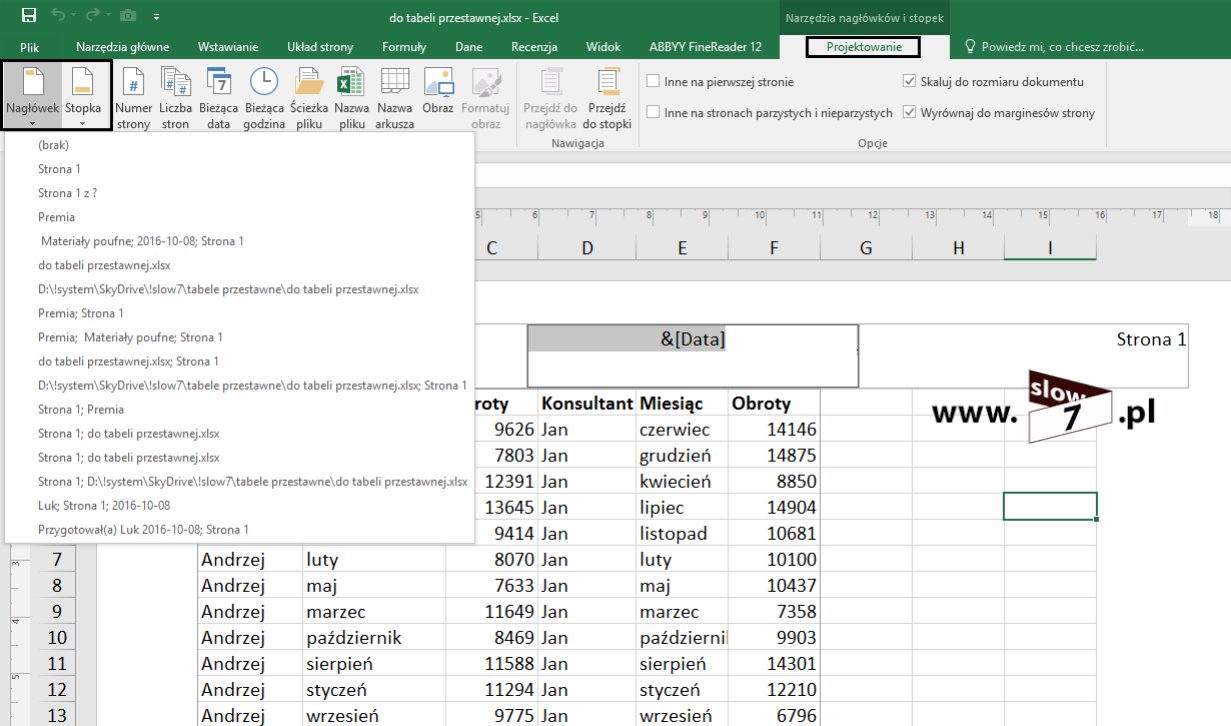Switch to Narzędzia główne tab
This screenshot has height=726, width=1231.
click(122, 47)
